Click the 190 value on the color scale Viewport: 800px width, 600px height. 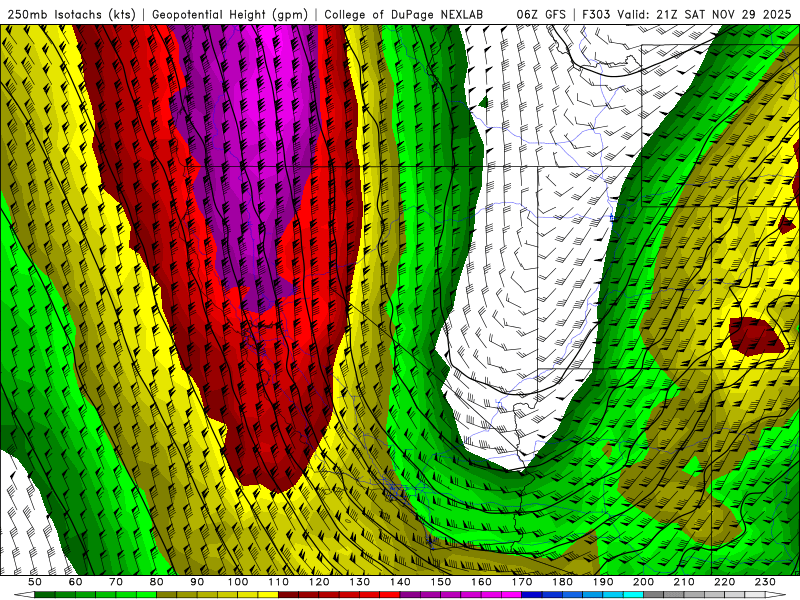pos(603,582)
